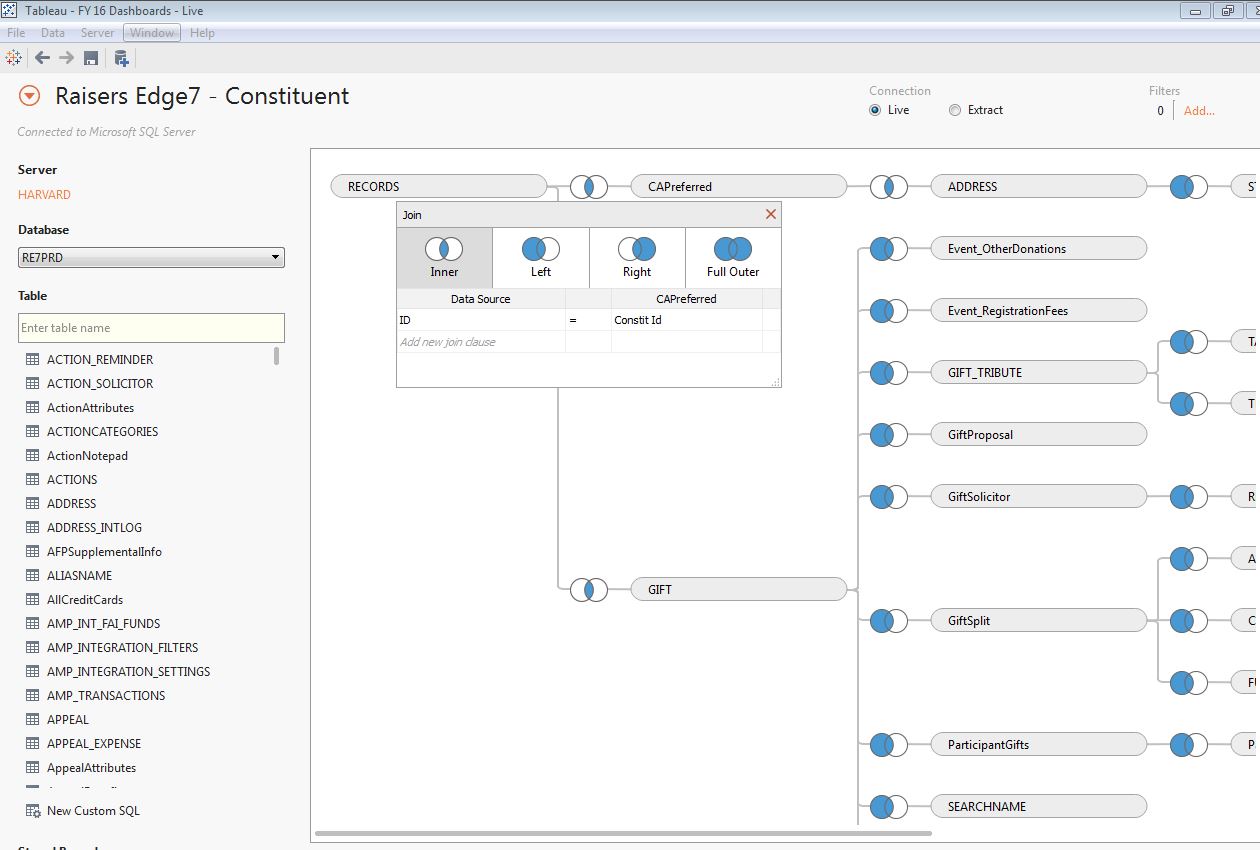1260x850 pixels.
Task: Select the AMP_TRANSACTIONS table in list
Action: point(106,696)
